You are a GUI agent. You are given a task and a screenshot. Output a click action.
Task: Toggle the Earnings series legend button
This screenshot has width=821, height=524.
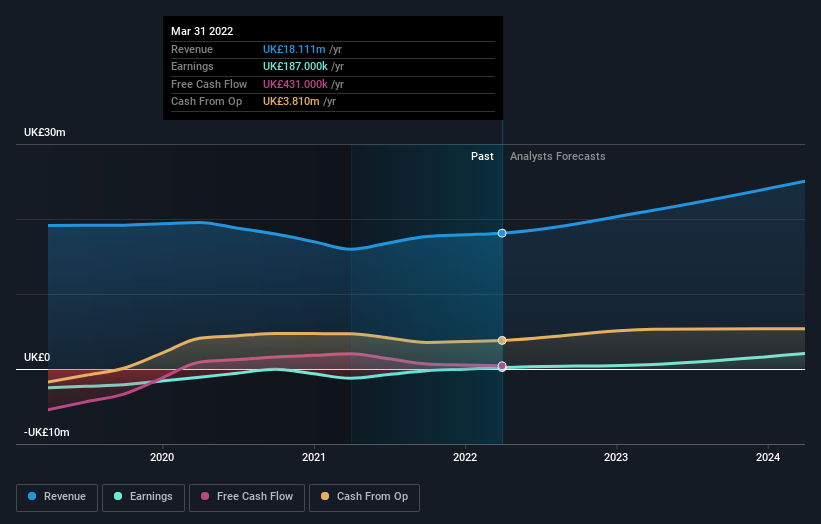pyautogui.click(x=143, y=497)
